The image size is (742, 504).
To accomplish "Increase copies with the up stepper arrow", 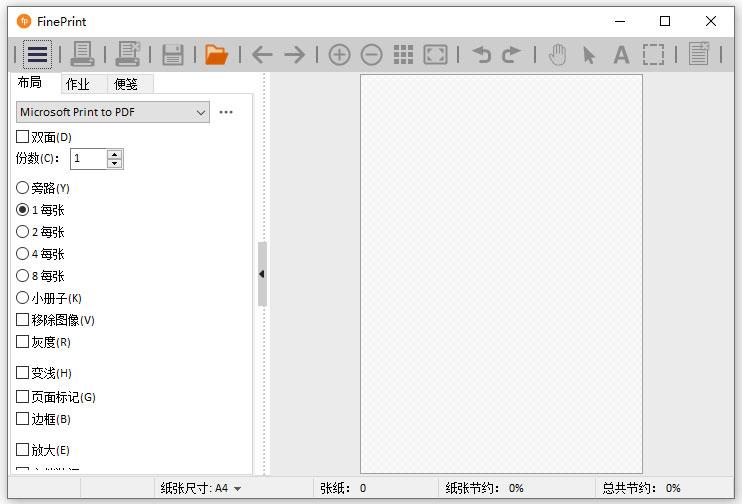I will 115,154.
